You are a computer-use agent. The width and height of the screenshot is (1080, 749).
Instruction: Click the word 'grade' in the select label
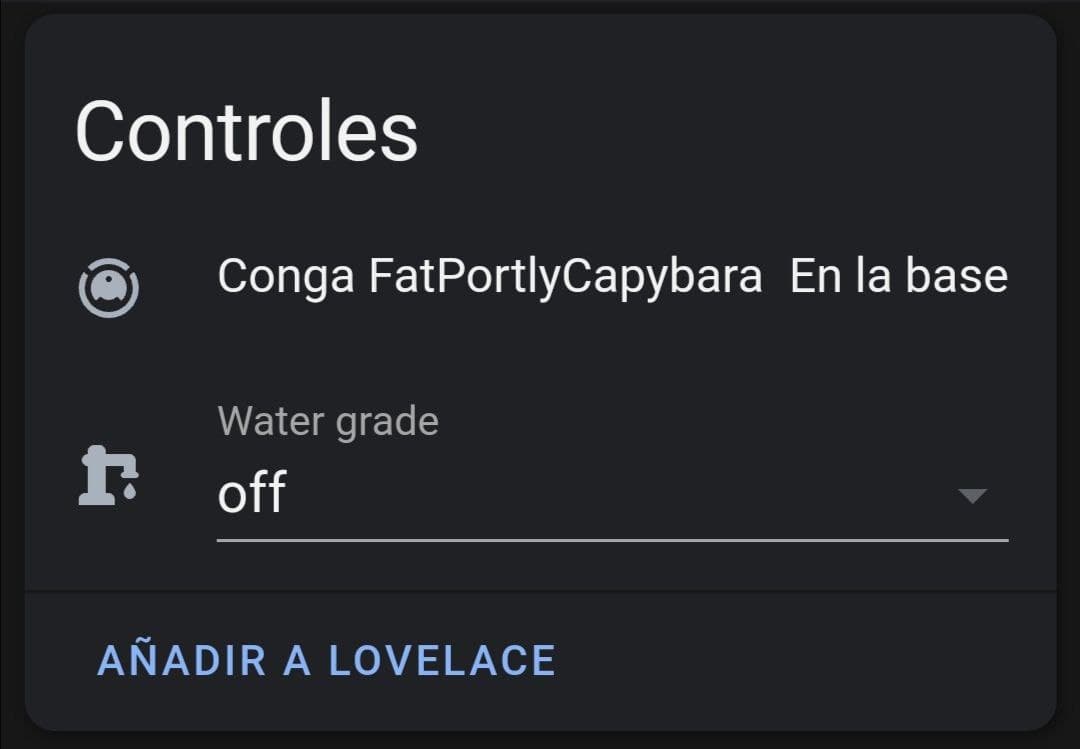point(387,421)
